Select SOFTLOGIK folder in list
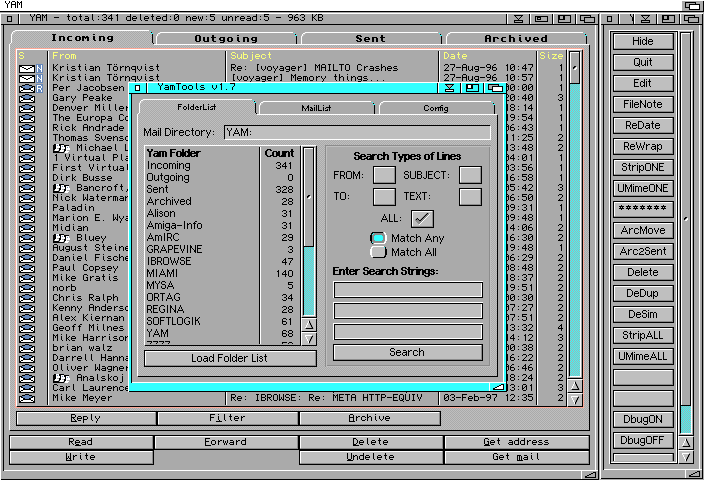This screenshot has width=704, height=480. point(220,321)
